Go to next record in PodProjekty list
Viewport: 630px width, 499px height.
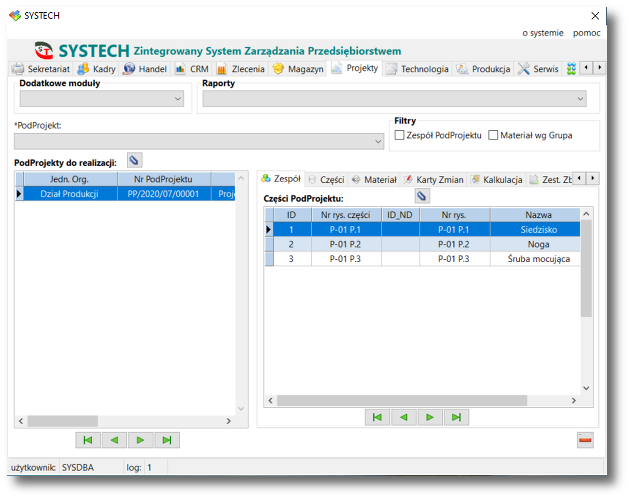click(x=141, y=440)
